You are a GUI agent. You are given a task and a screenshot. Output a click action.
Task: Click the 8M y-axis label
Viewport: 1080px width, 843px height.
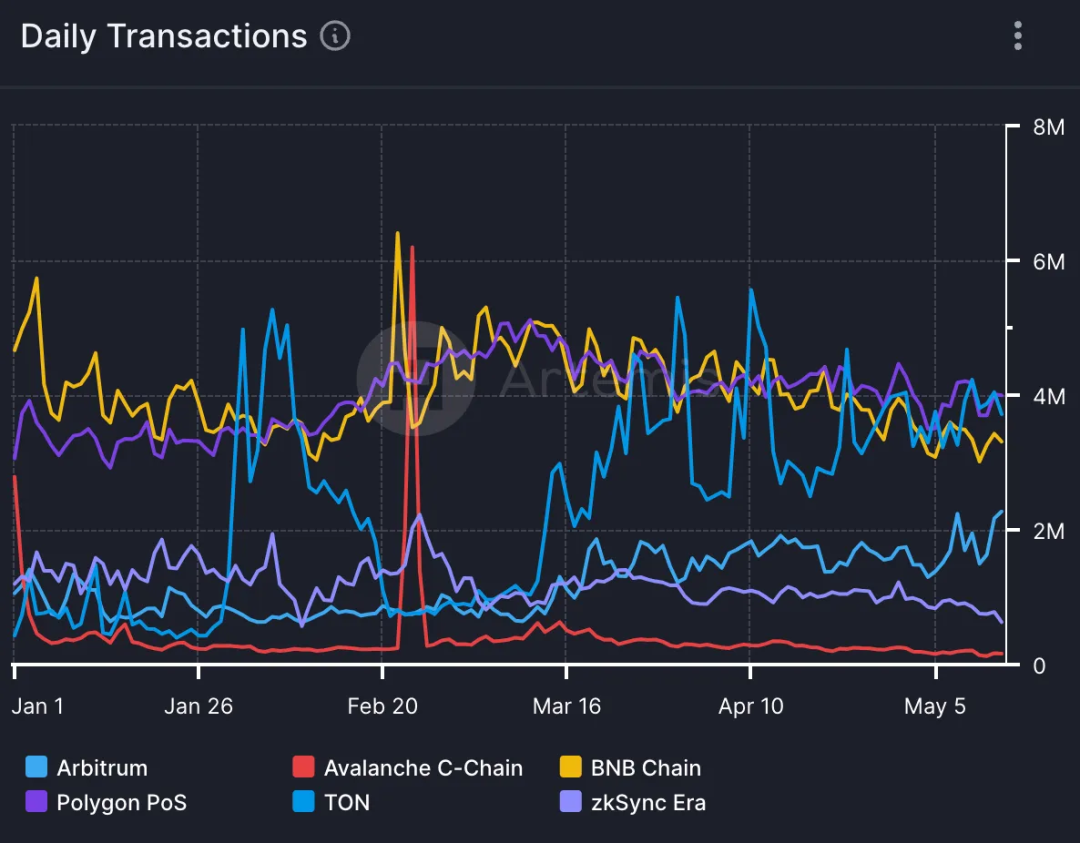tap(1050, 127)
